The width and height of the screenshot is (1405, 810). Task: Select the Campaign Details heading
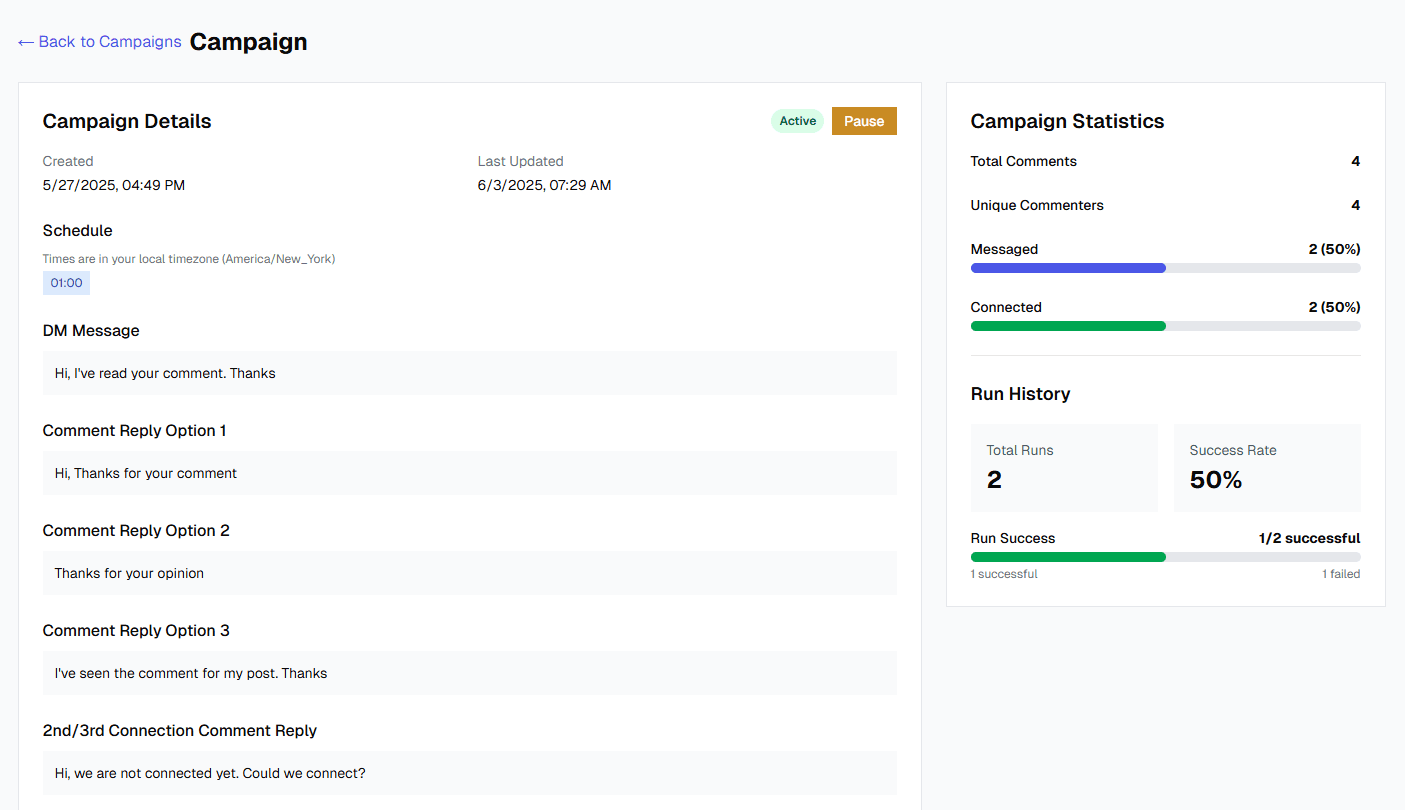coord(126,120)
